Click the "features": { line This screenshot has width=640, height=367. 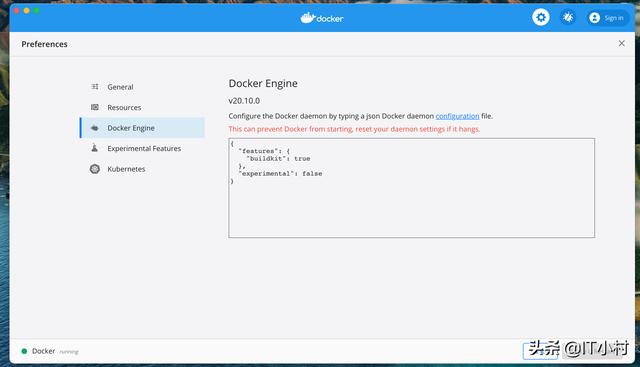click(264, 151)
